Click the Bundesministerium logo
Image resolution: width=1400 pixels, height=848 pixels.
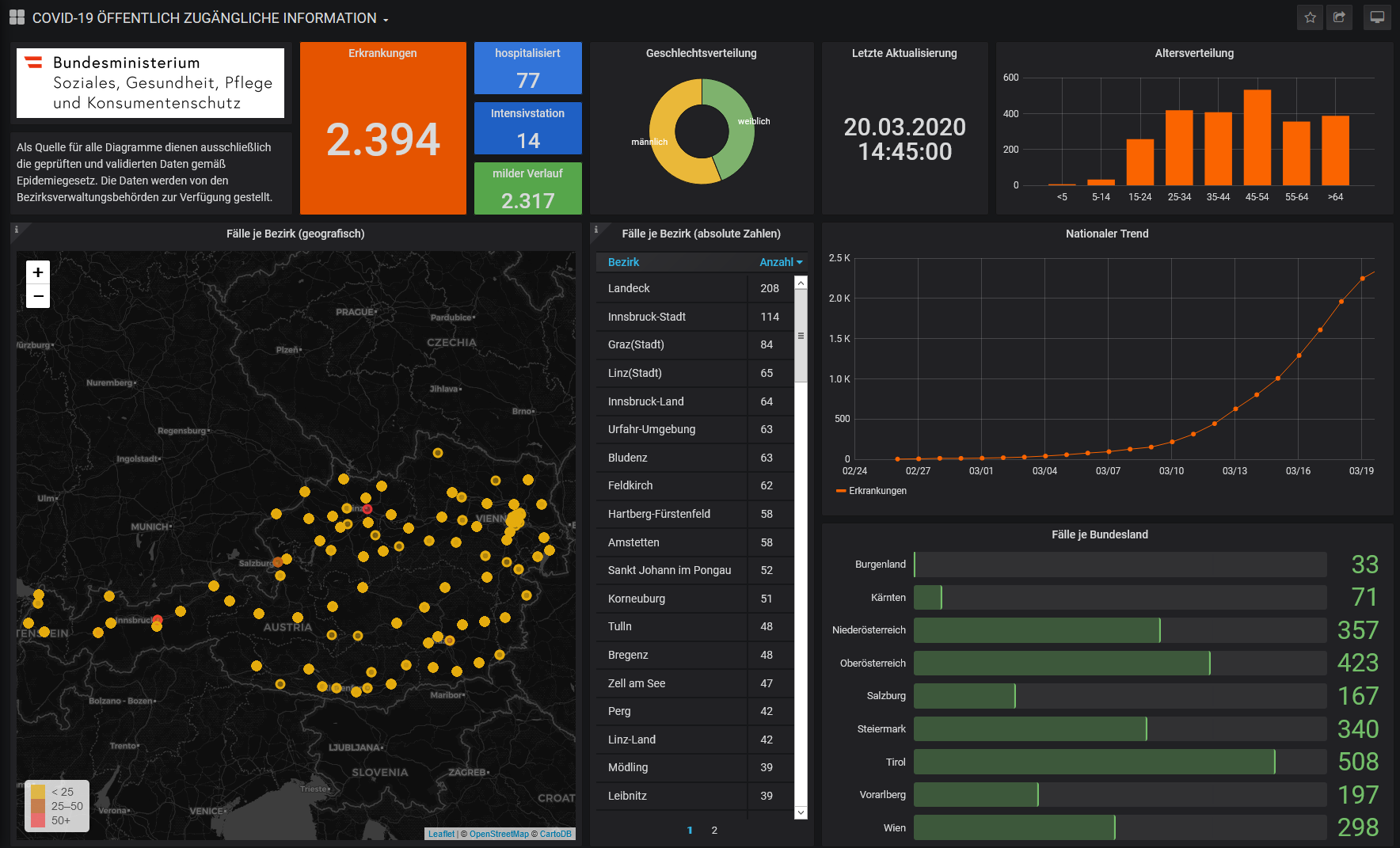click(150, 83)
